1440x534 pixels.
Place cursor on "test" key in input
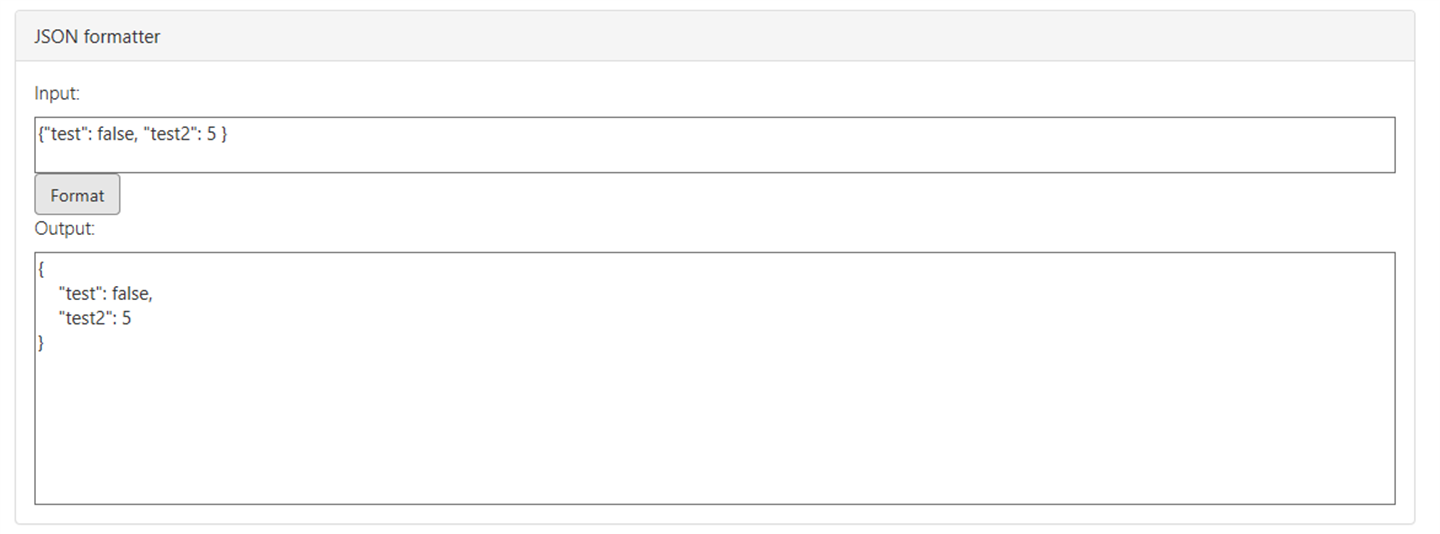65,133
